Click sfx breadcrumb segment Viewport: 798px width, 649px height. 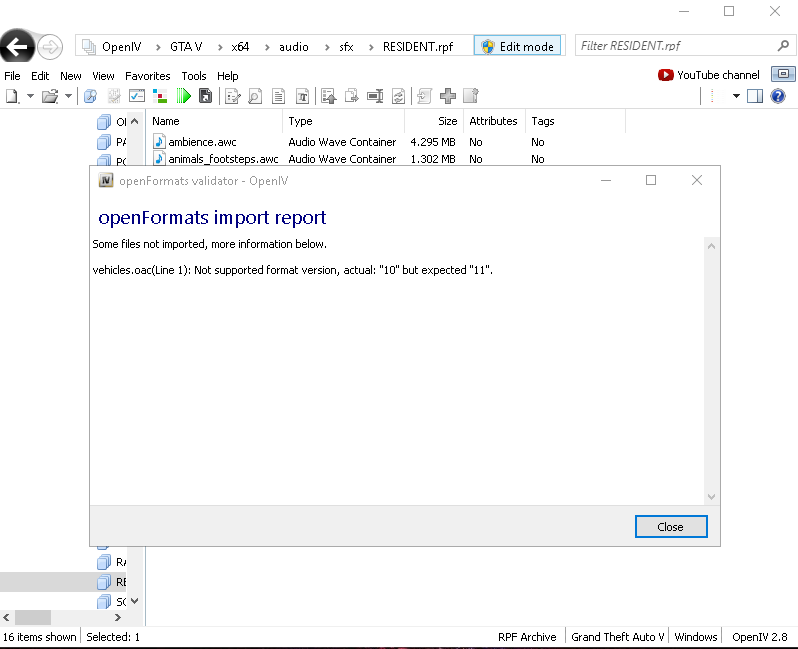tap(346, 47)
